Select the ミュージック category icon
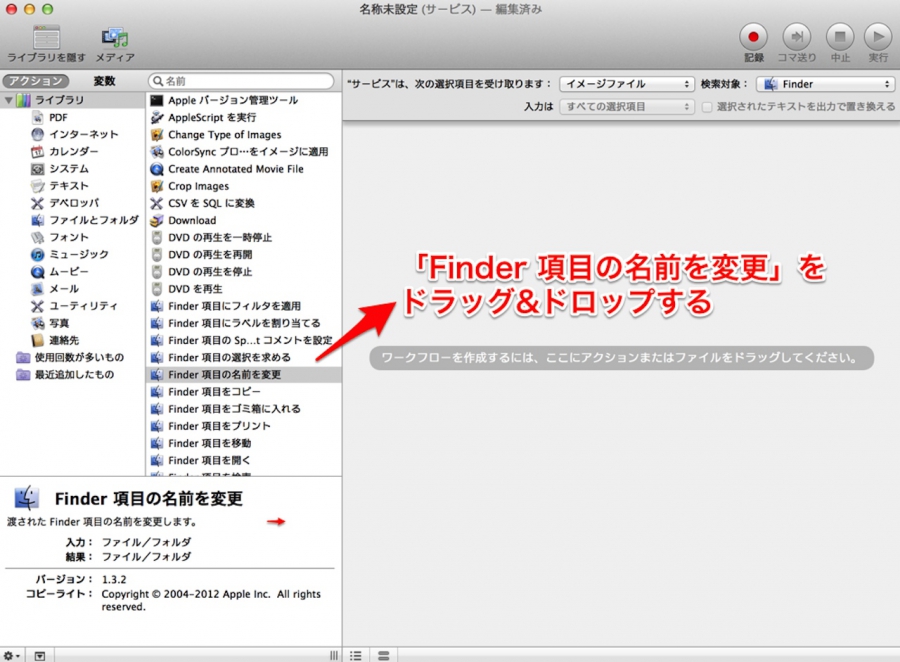The width and height of the screenshot is (900, 662). click(37, 254)
